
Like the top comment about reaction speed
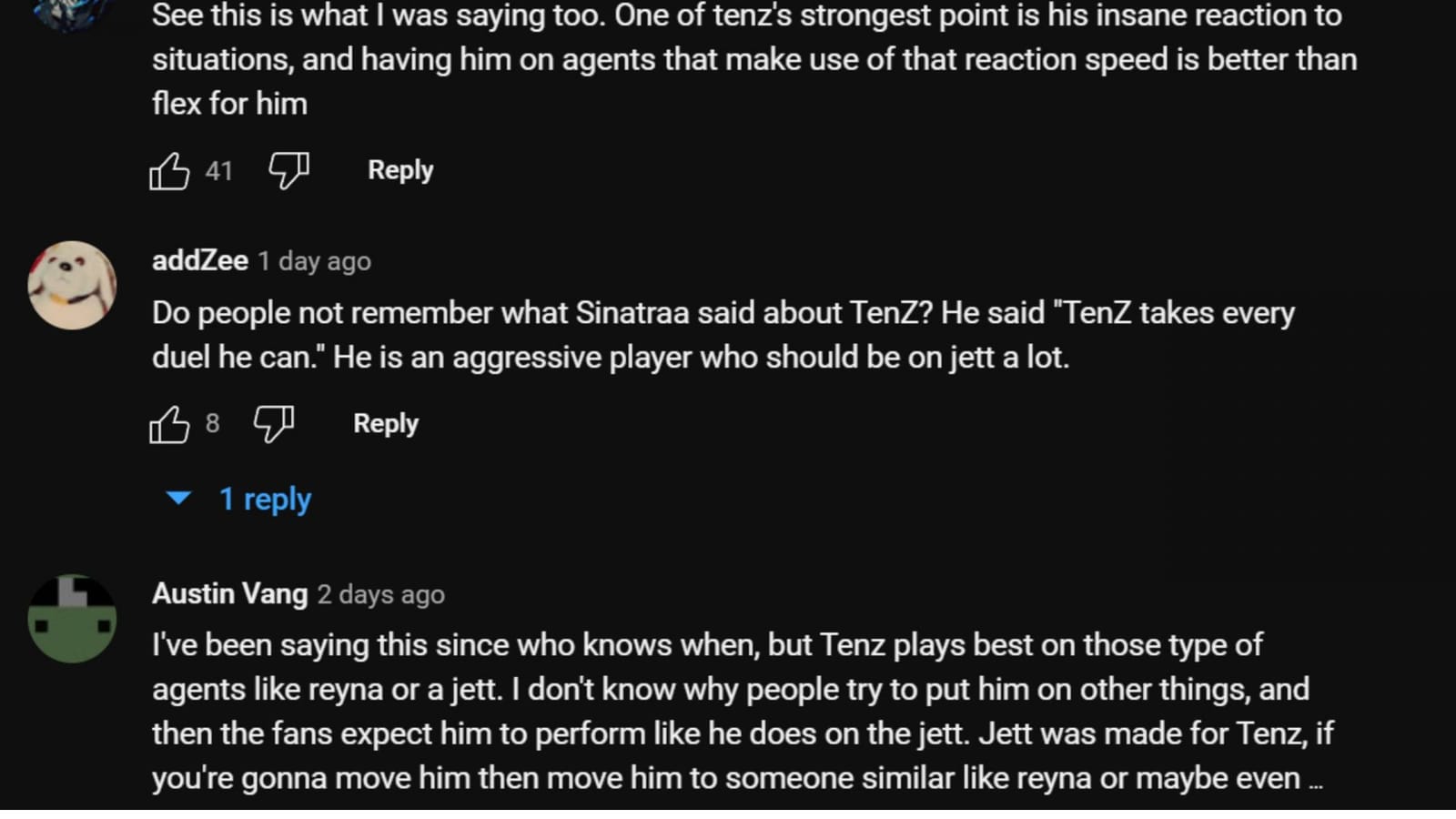(x=171, y=169)
